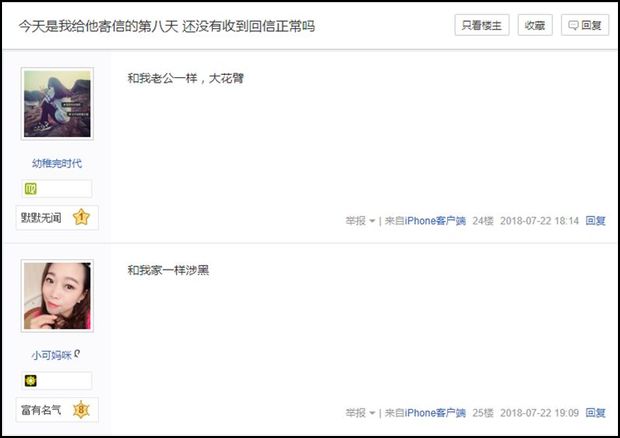Click the green badge icon under 幼稚完时代
Screen dimensions: 620x438
(31, 189)
